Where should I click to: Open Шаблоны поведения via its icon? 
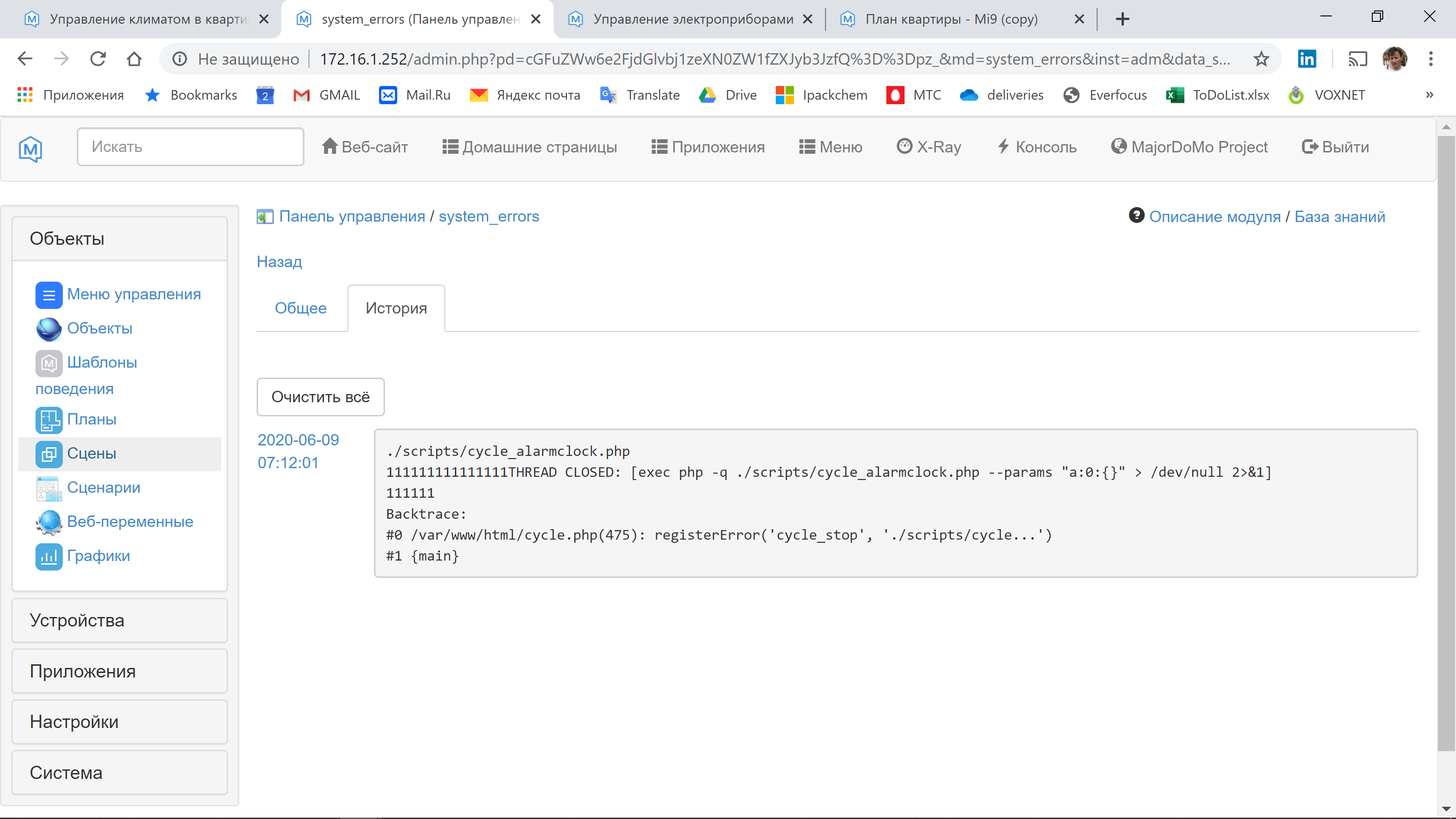pos(49,363)
